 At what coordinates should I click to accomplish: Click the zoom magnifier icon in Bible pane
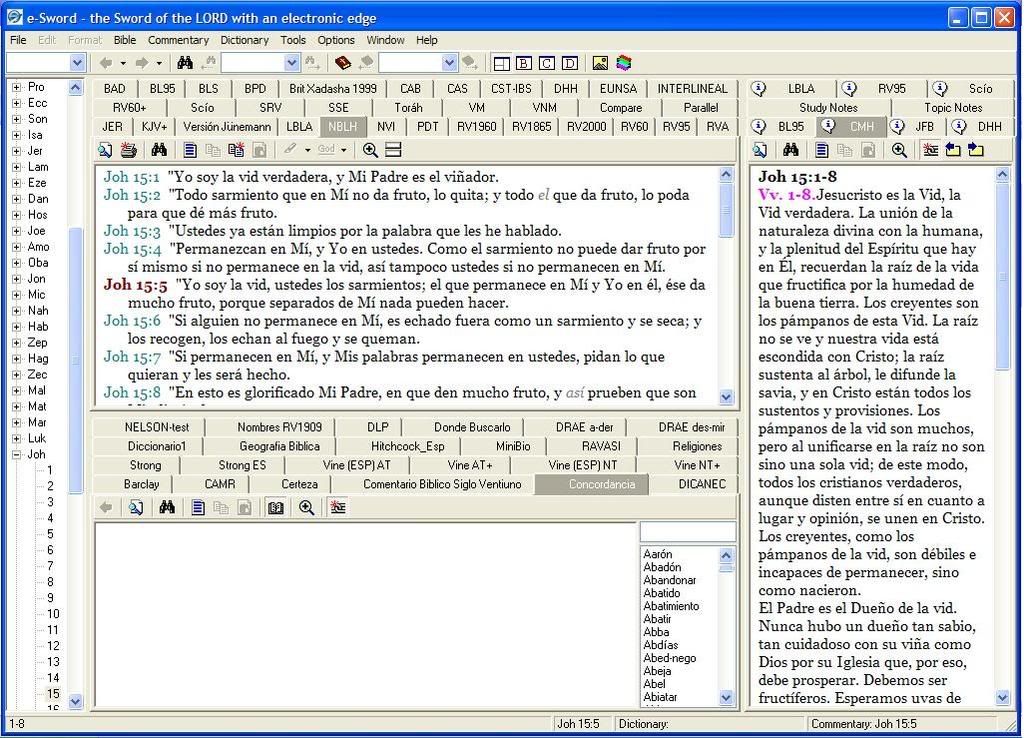[370, 150]
